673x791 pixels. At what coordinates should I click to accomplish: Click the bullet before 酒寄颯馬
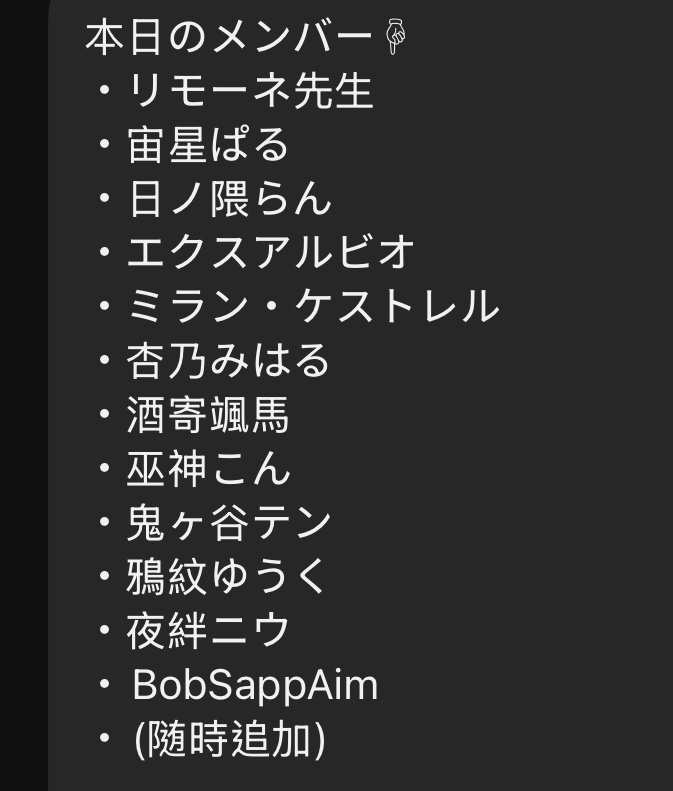[104, 414]
